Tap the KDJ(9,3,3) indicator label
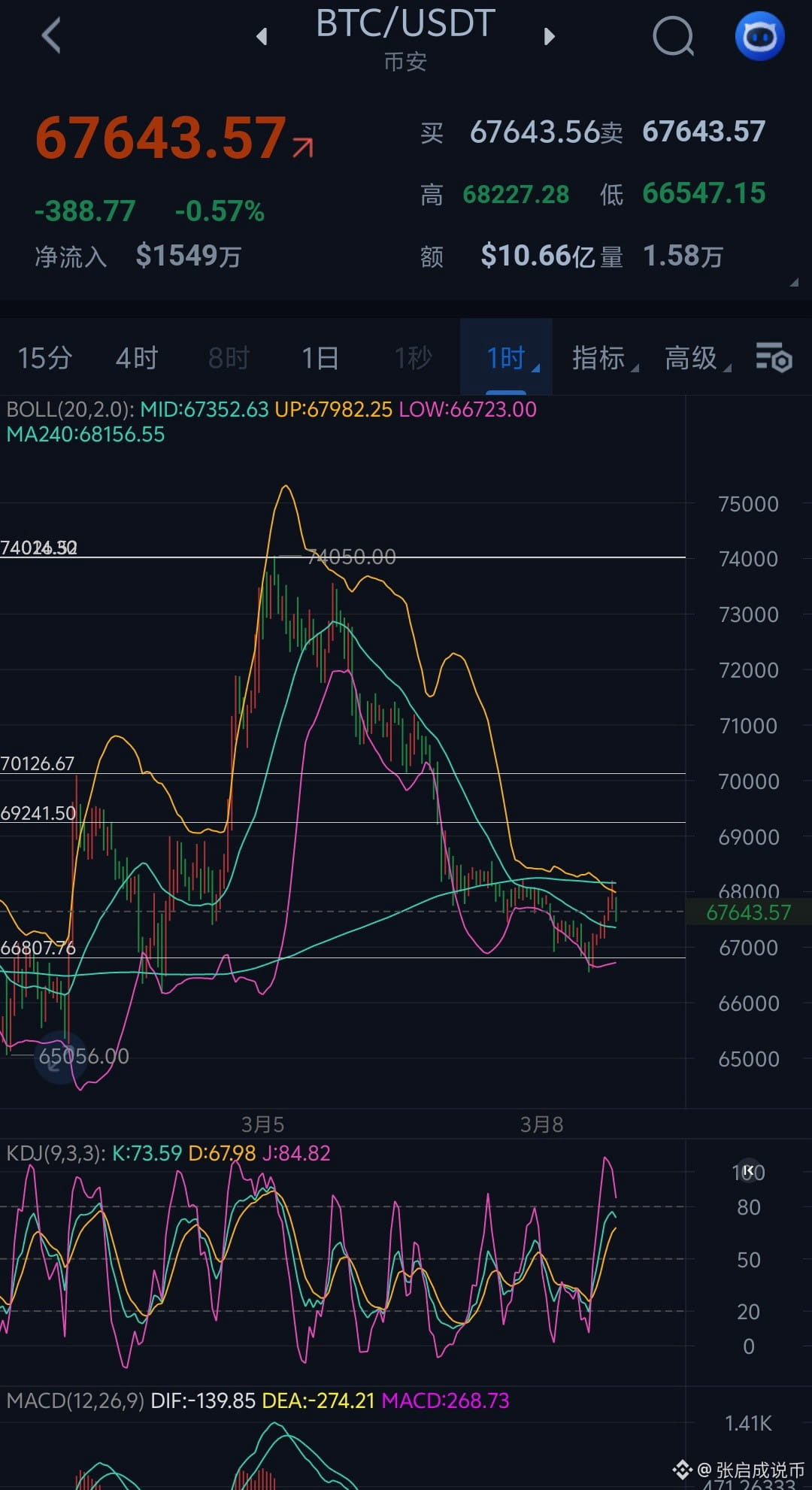 (56, 1154)
